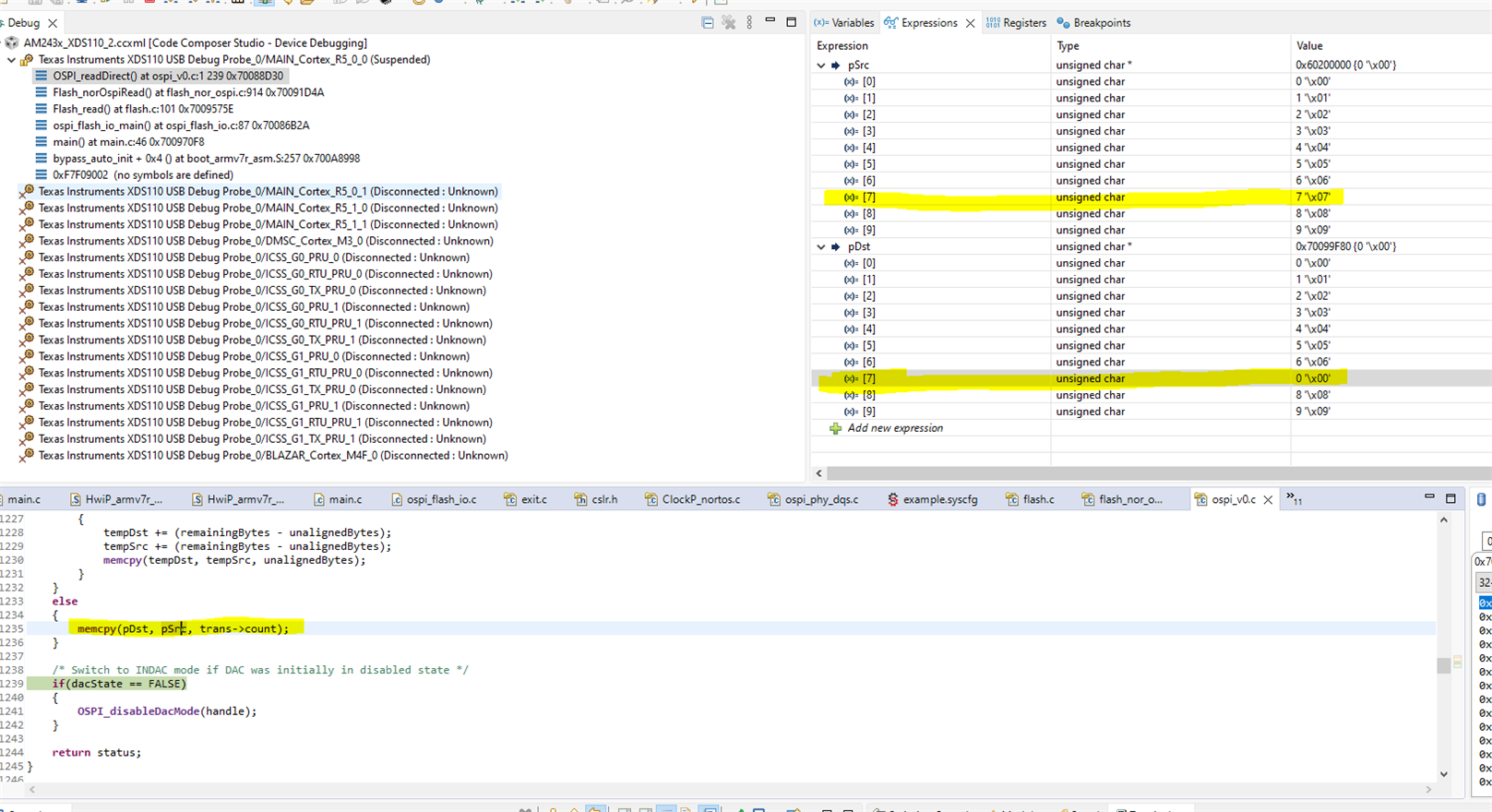The height and width of the screenshot is (812, 1492).
Task: Select bypass_auto_init stack frame
Action: (x=206, y=159)
